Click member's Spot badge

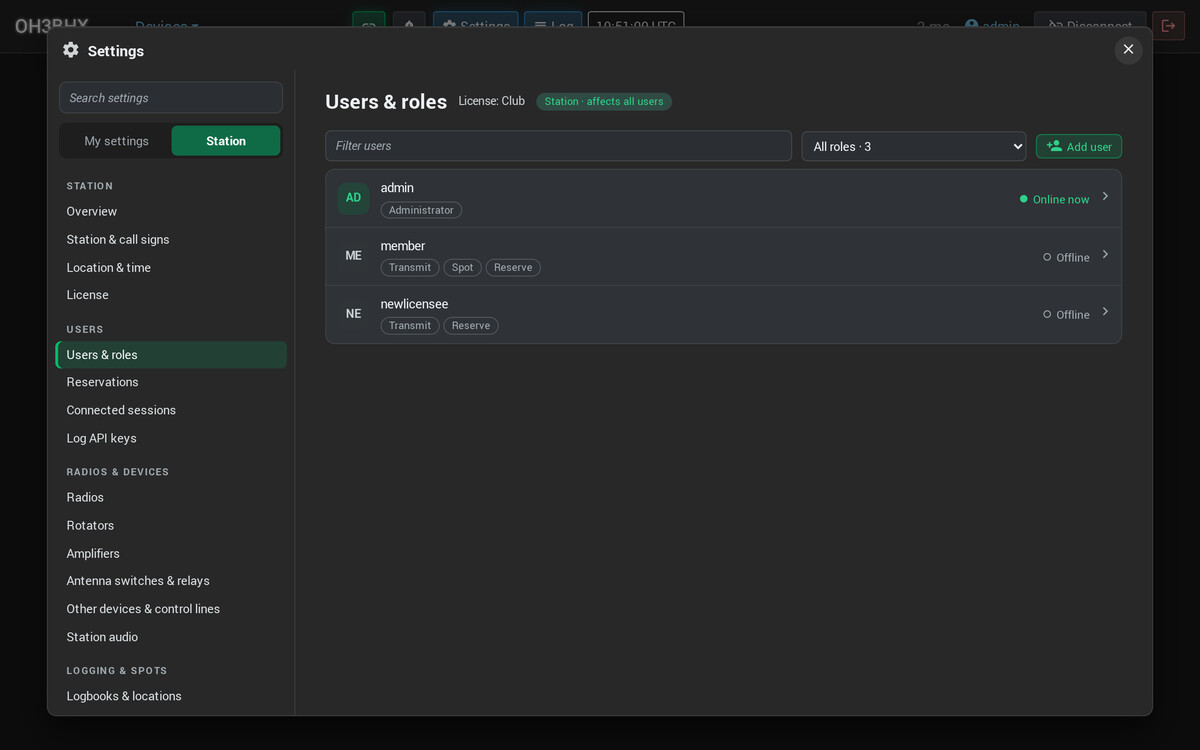[462, 268]
